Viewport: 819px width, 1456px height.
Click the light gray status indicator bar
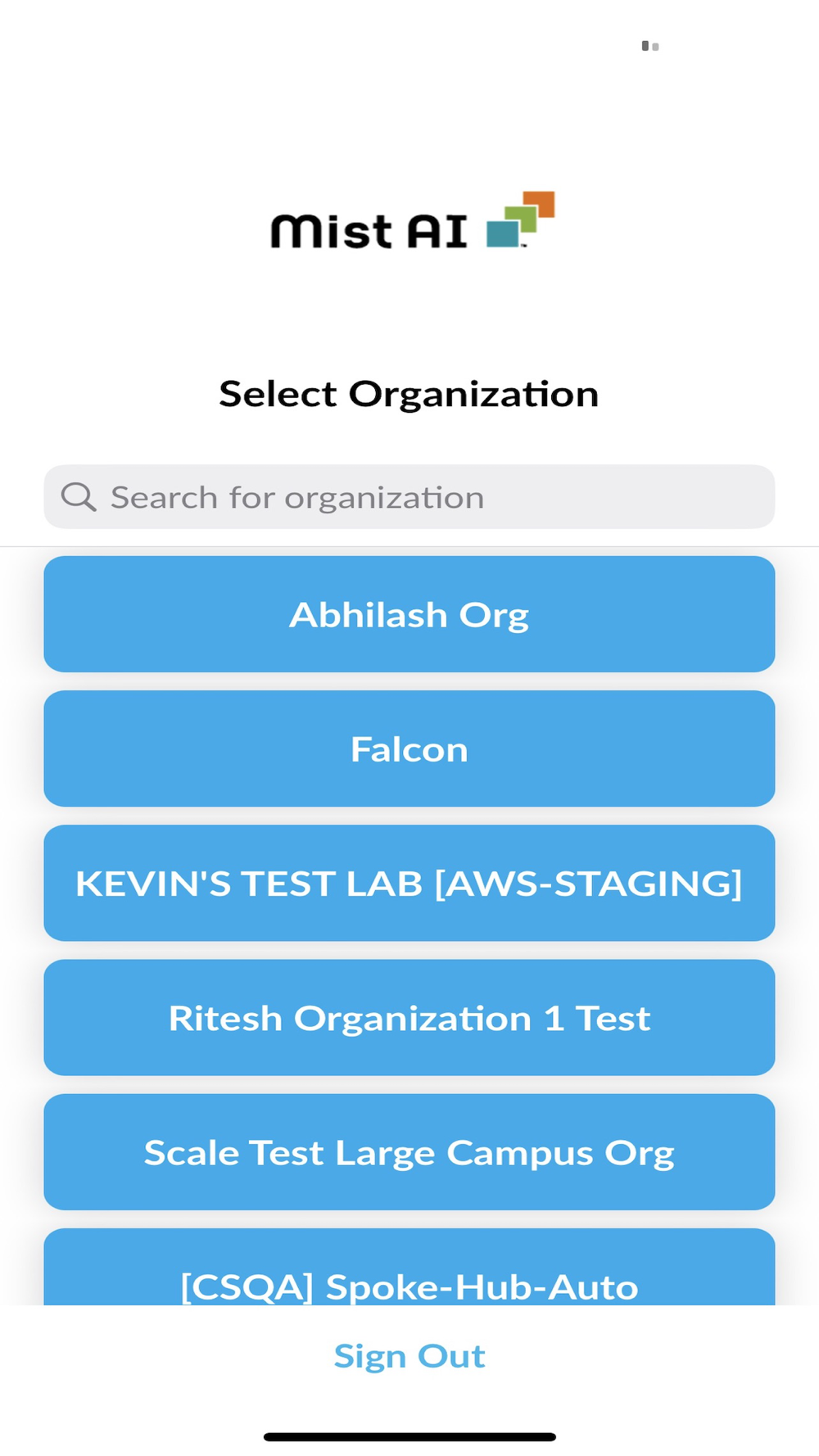pos(656,47)
